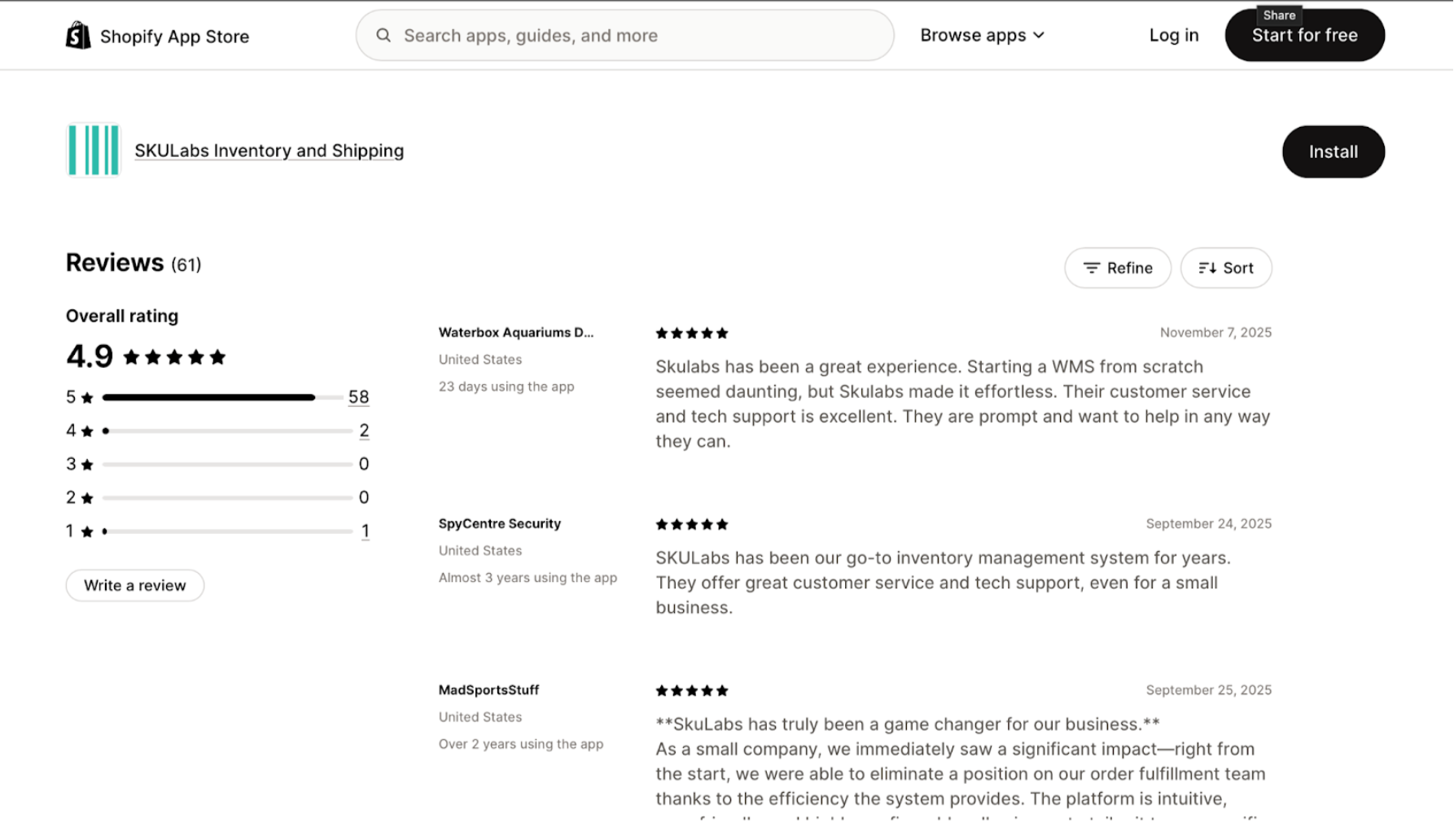Open the Sort reviews dropdown
The image size is (1454, 840).
pos(1226,268)
